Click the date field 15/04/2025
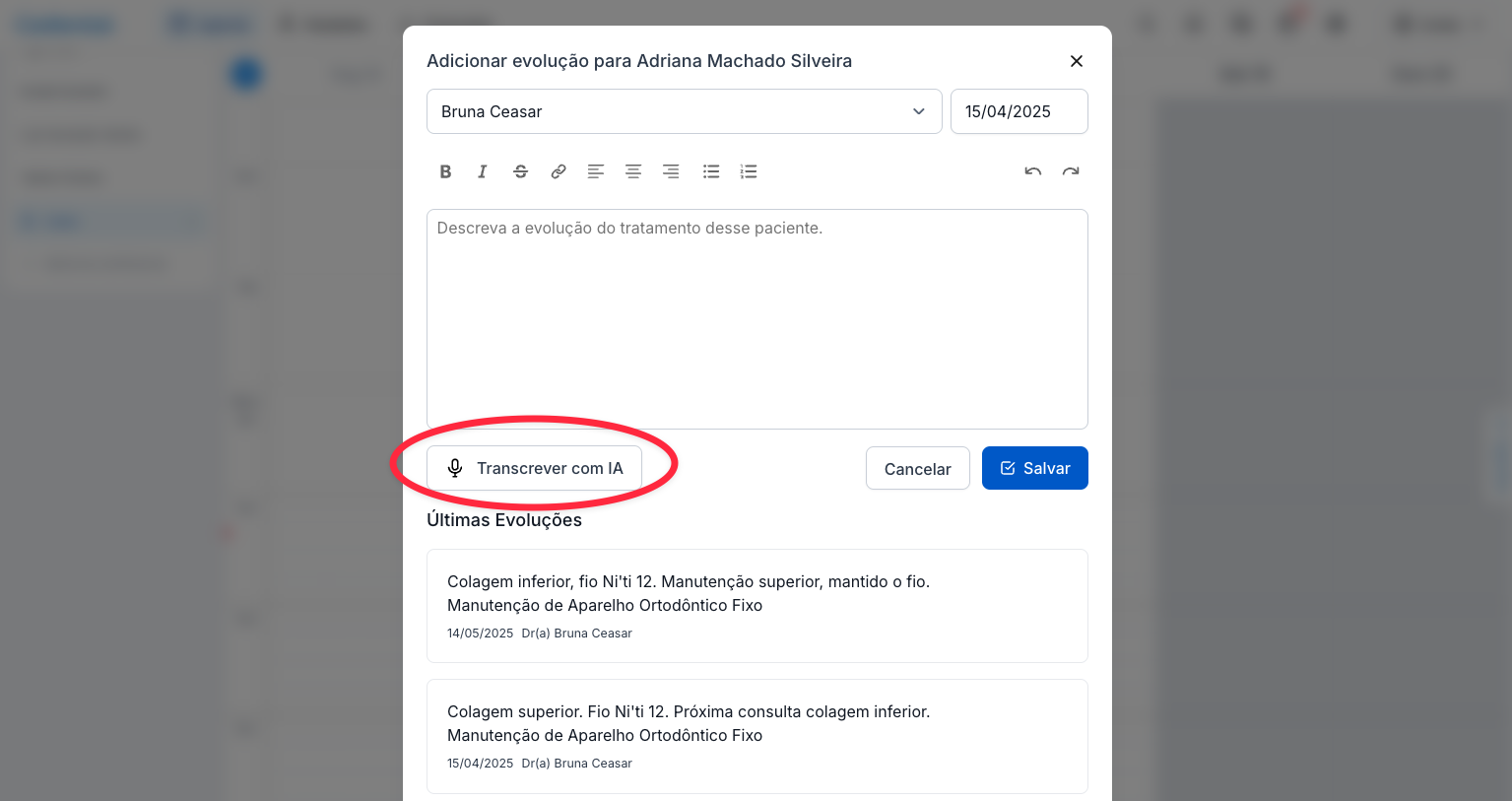1512x801 pixels. click(1019, 111)
